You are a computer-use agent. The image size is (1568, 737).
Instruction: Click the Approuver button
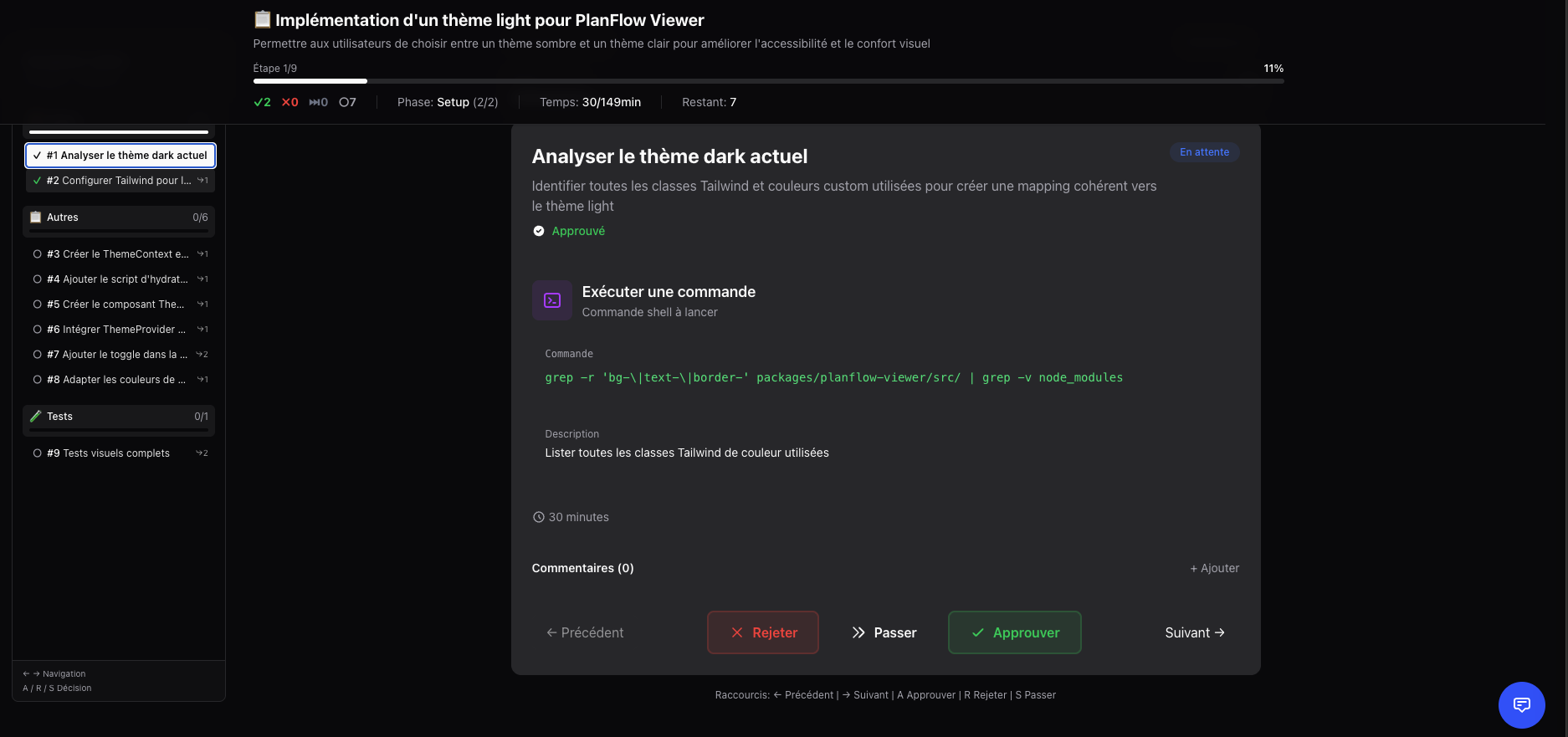click(1015, 632)
